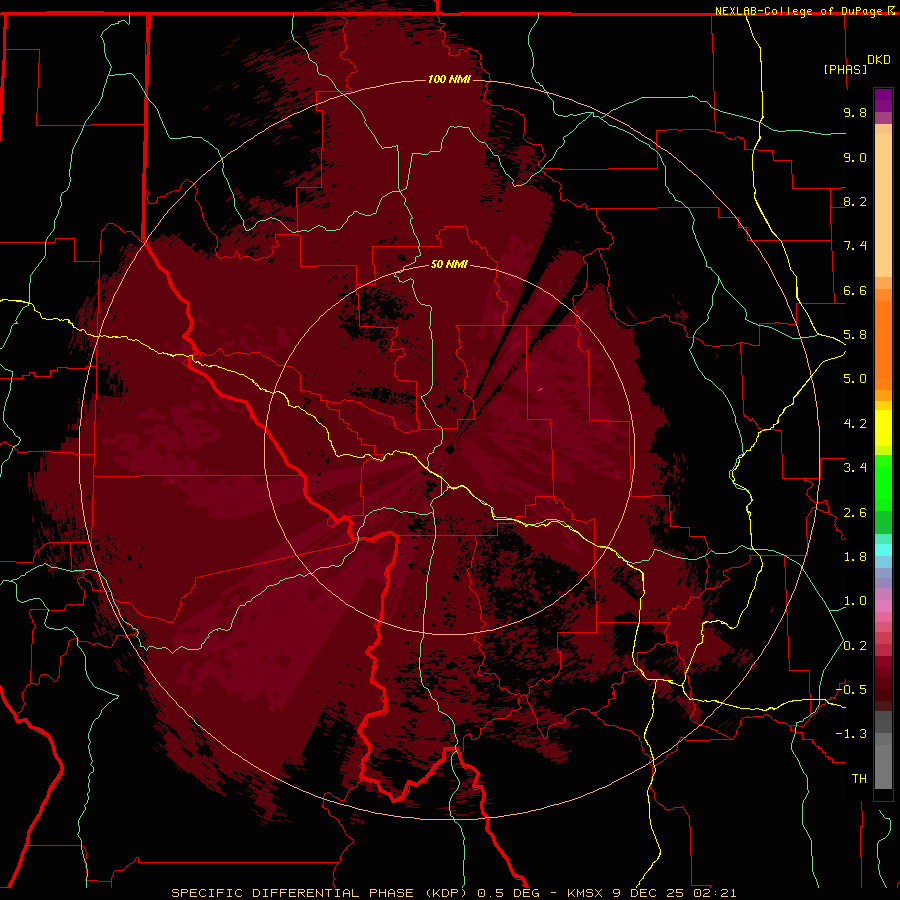
Task: Click the gray segment at the bottom of the color bar
Action: (x=883, y=761)
